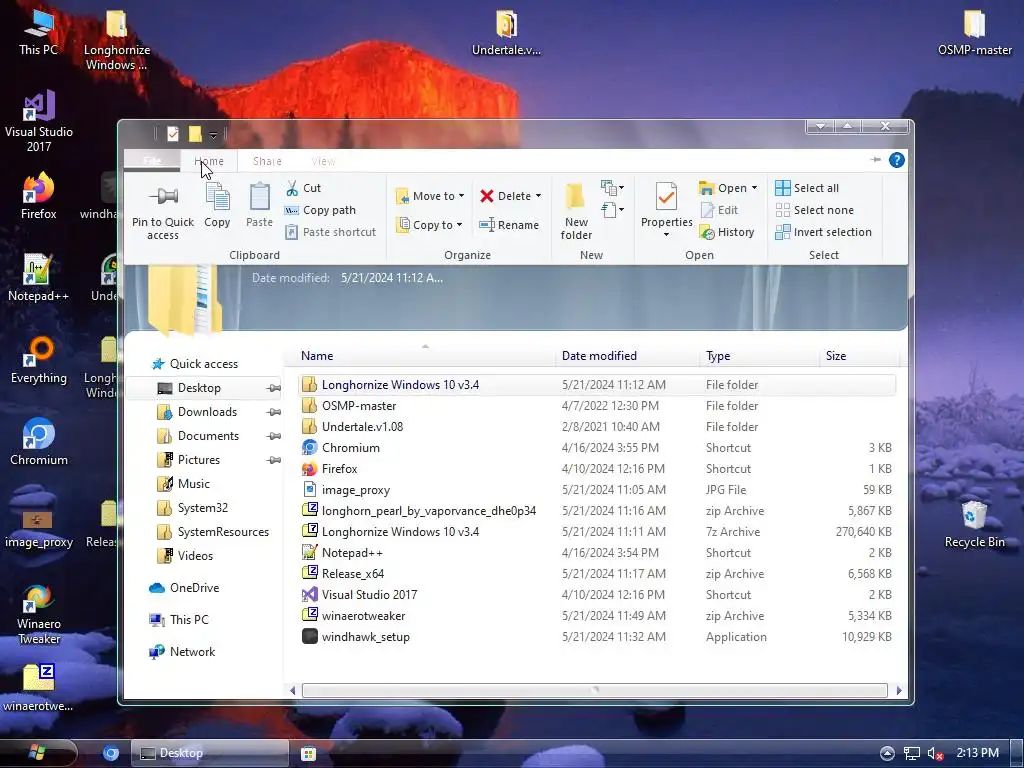Viewport: 1024px width, 768px height.
Task: Select the Release_x64 zip archive
Action: [x=597, y=574]
